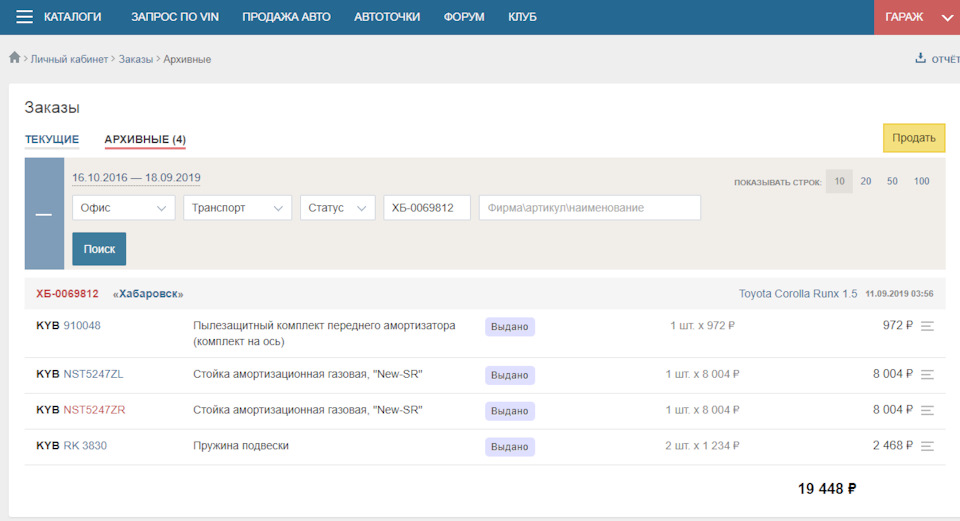This screenshot has height=521, width=960.
Task: Show 100 rows per page
Action: (x=921, y=181)
